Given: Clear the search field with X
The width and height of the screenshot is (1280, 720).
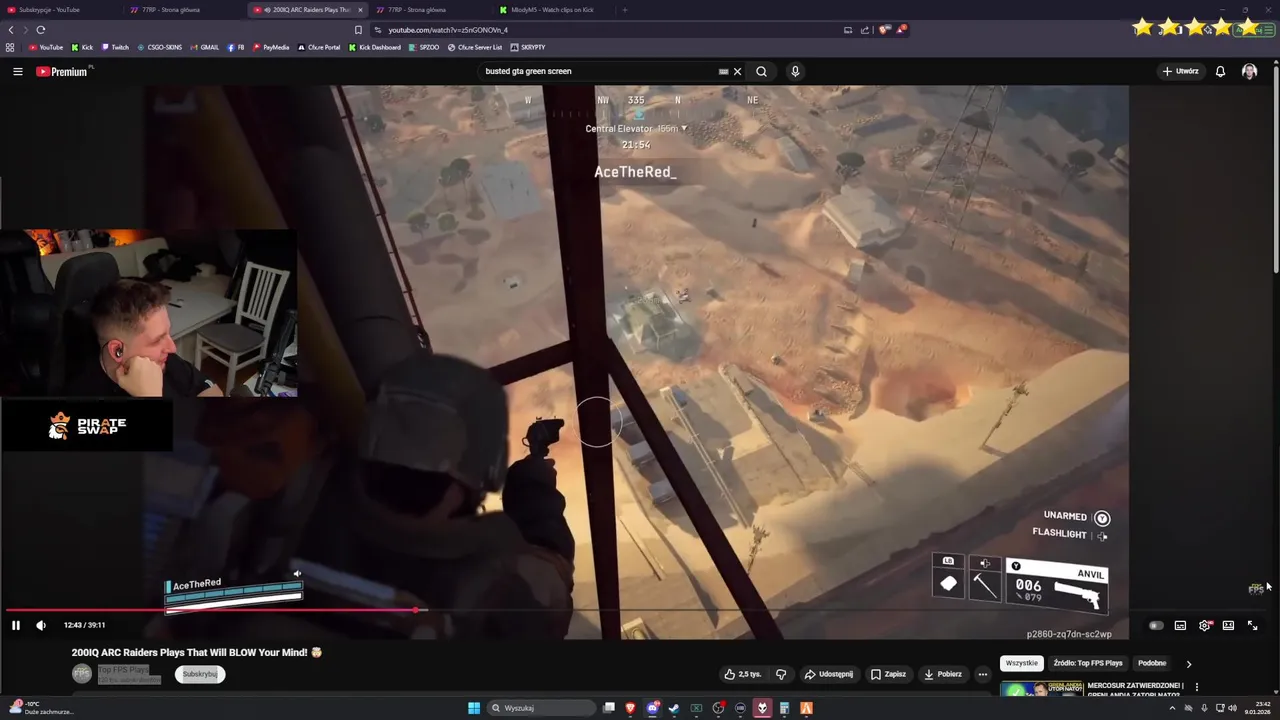Looking at the screenshot, I should point(737,71).
